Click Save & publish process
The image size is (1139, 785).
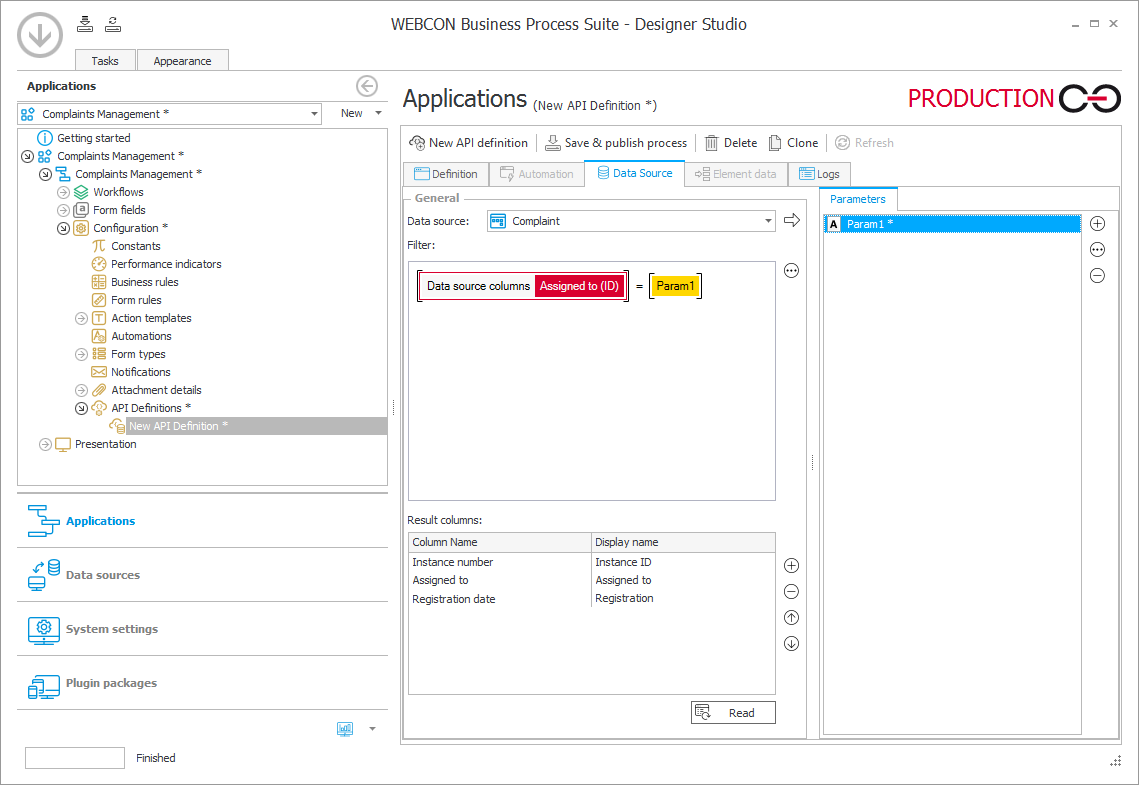(x=616, y=143)
